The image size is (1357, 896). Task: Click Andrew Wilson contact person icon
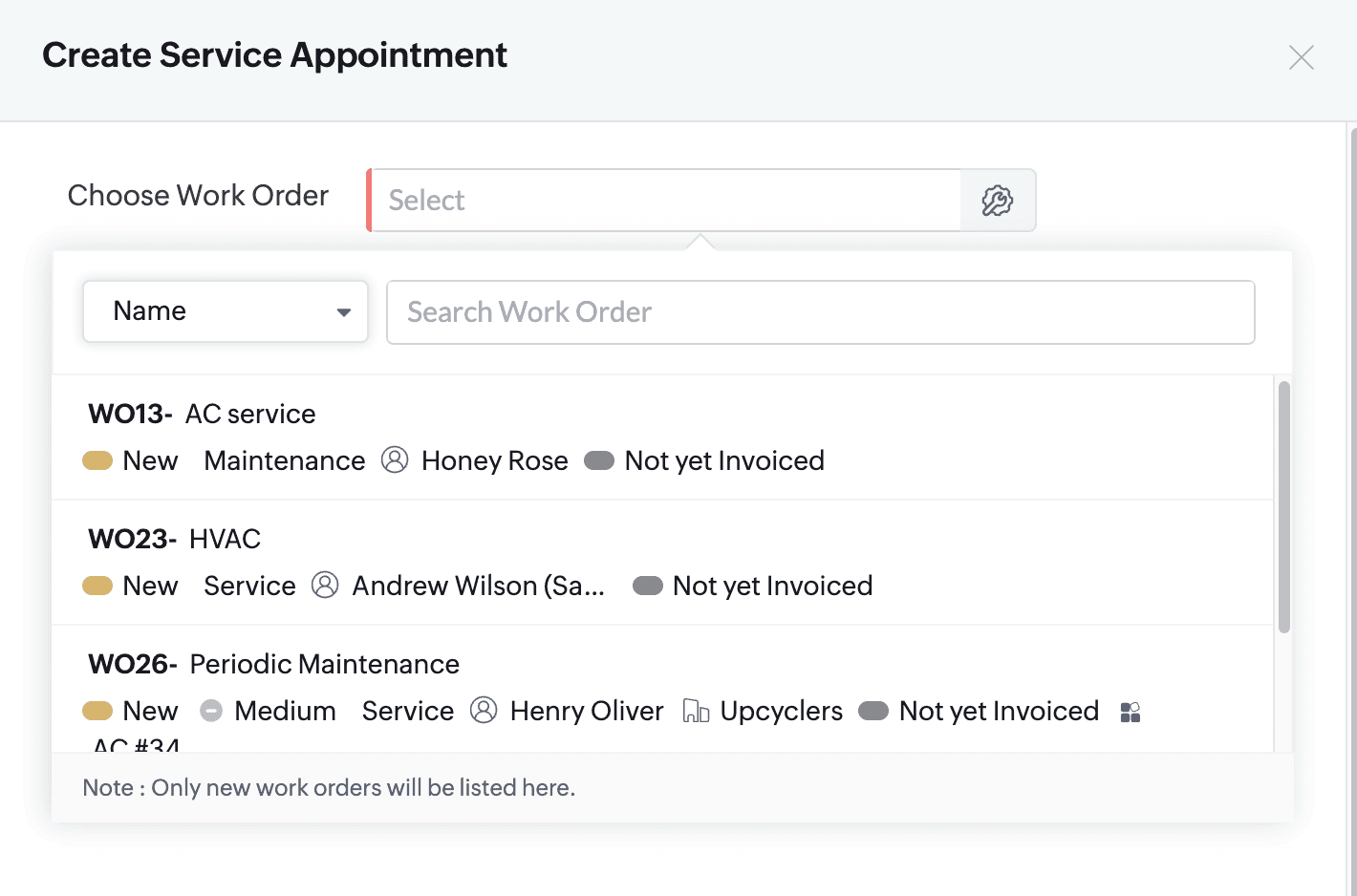click(325, 585)
